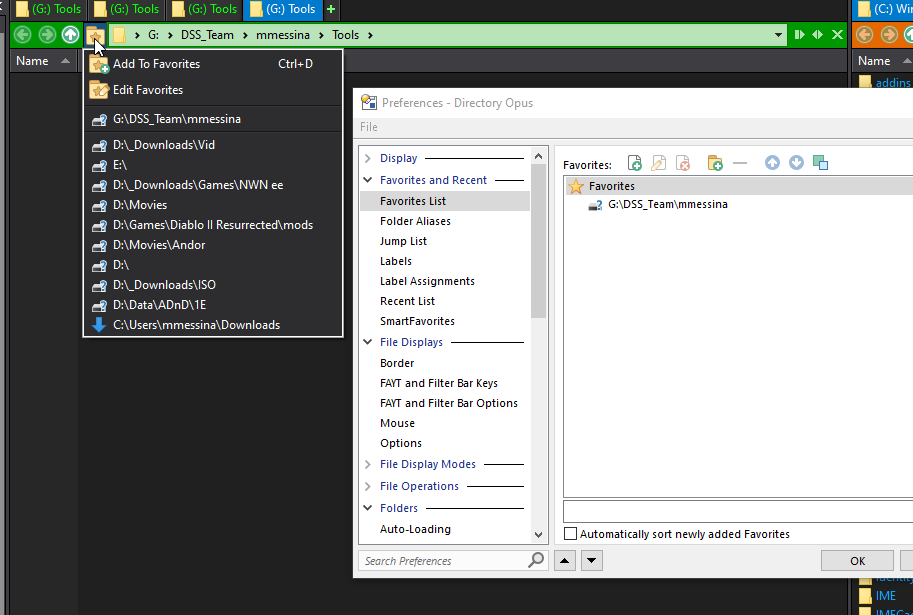This screenshot has width=913, height=615.
Task: Select Edit Favorites menu entry
Action: point(148,90)
